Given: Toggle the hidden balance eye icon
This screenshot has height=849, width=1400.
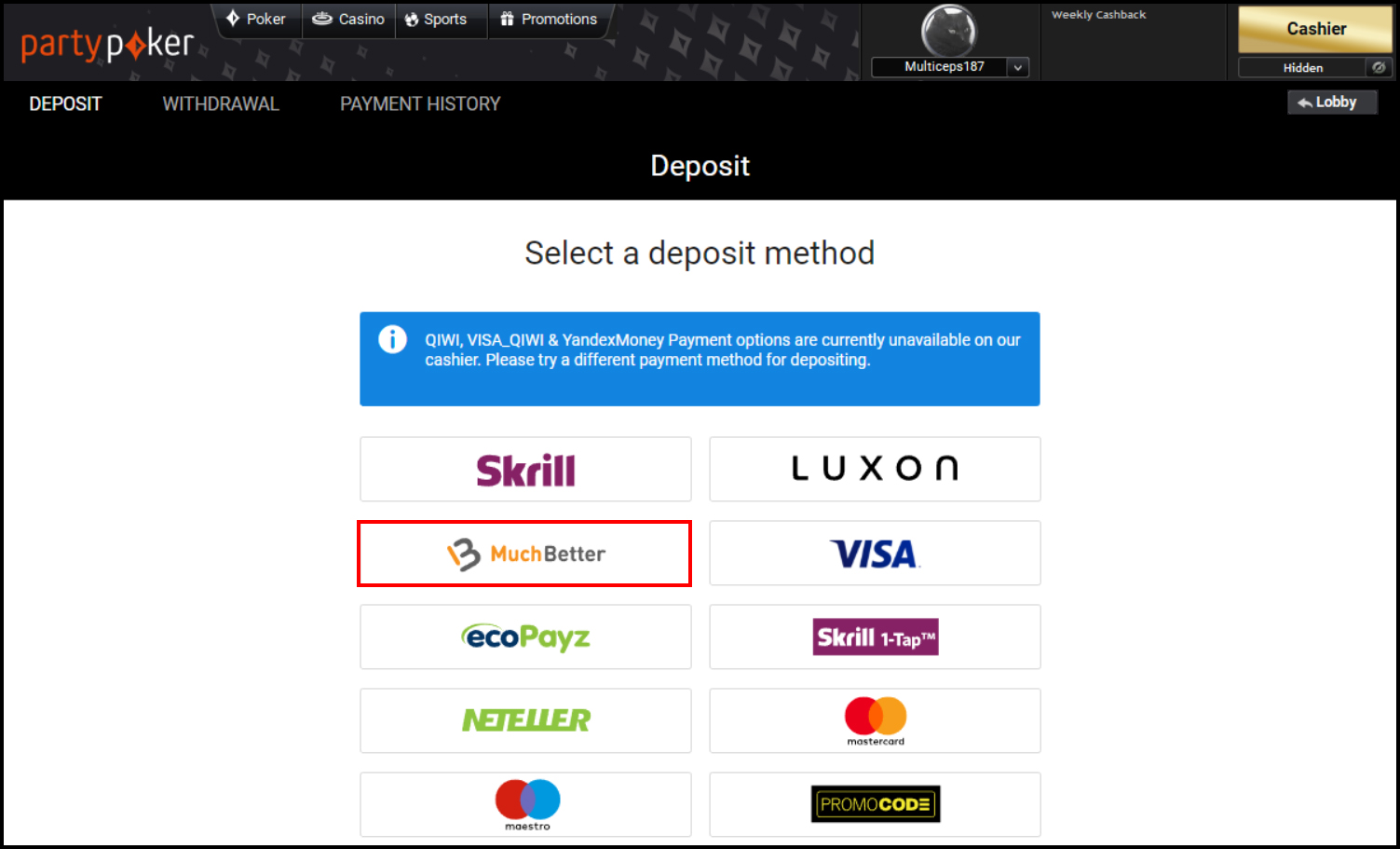Looking at the screenshot, I should click(x=1379, y=67).
